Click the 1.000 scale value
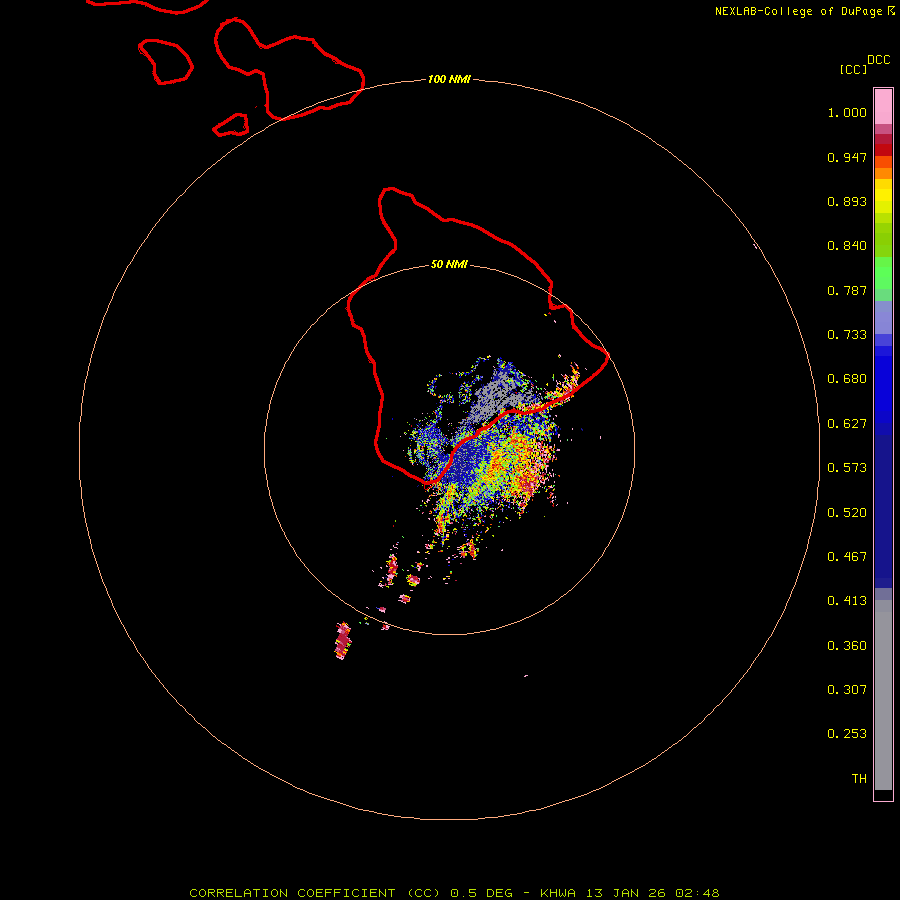 click(847, 112)
